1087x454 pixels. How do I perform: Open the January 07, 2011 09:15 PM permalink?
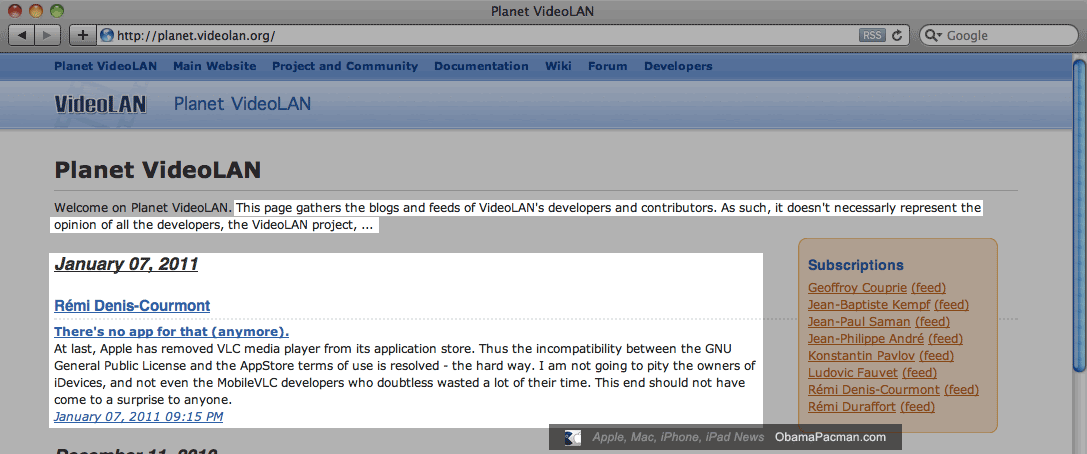(139, 417)
